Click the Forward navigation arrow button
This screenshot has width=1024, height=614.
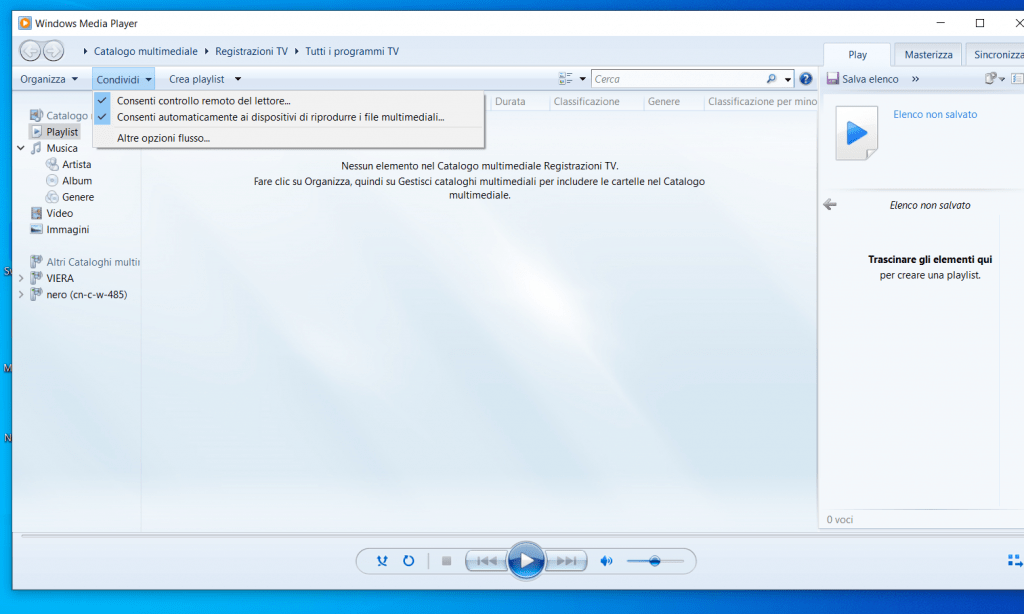tap(54, 50)
